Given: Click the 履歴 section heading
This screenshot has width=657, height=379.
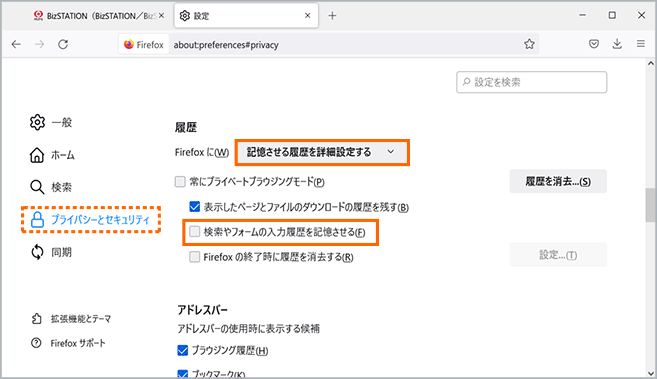Looking at the screenshot, I should [186, 127].
